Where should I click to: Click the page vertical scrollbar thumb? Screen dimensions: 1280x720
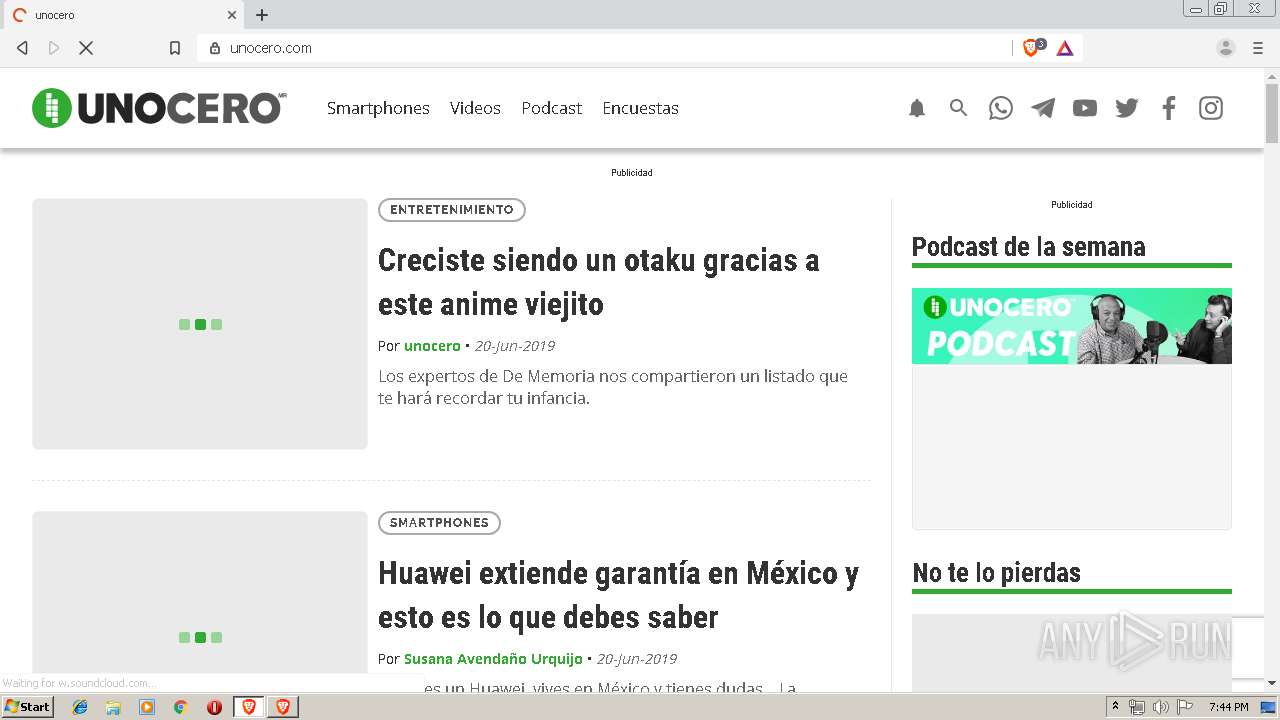(1272, 114)
